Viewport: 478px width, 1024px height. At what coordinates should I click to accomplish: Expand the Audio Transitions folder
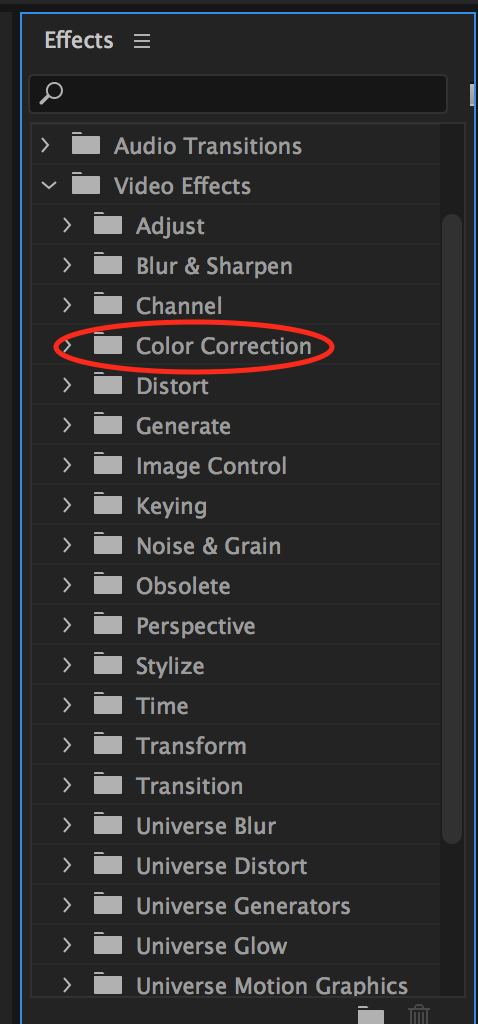pos(45,144)
